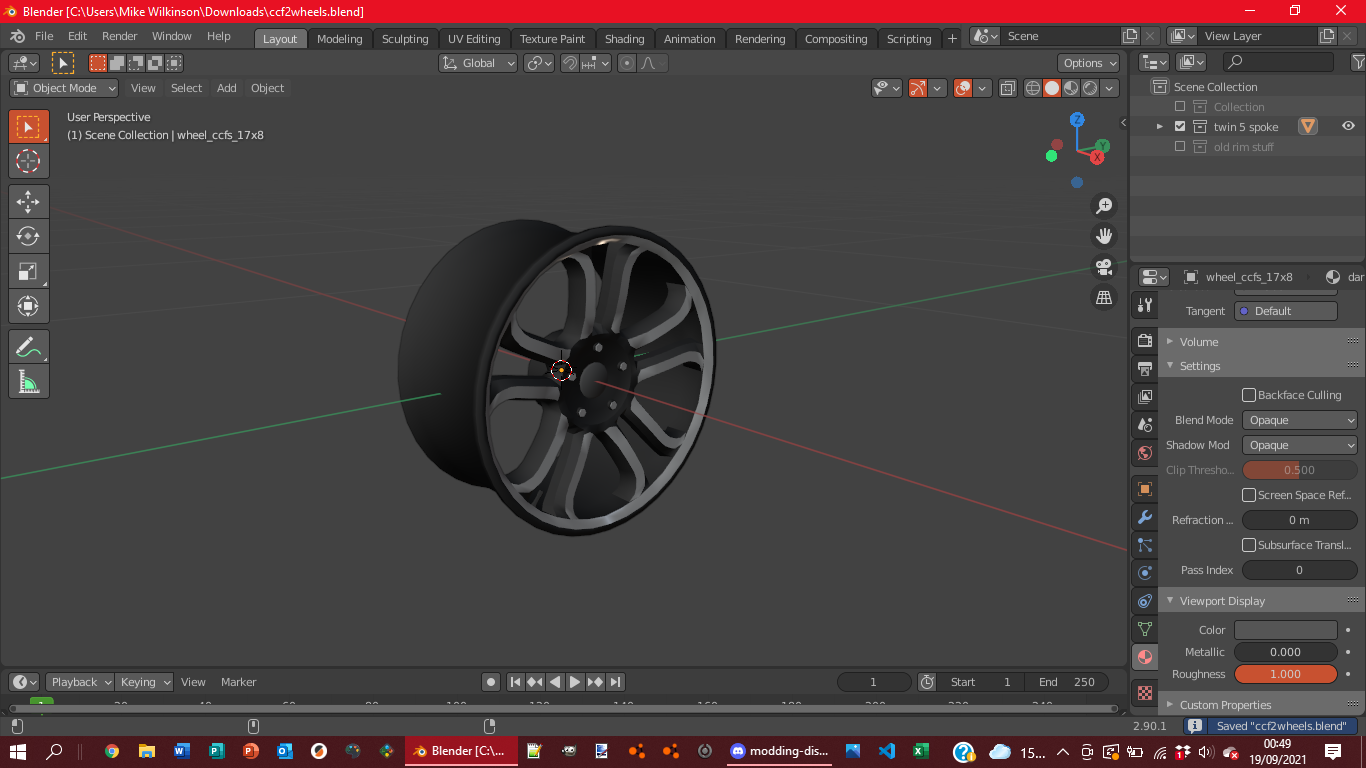1366x768 pixels.
Task: Open the Render menu
Action: click(x=119, y=36)
